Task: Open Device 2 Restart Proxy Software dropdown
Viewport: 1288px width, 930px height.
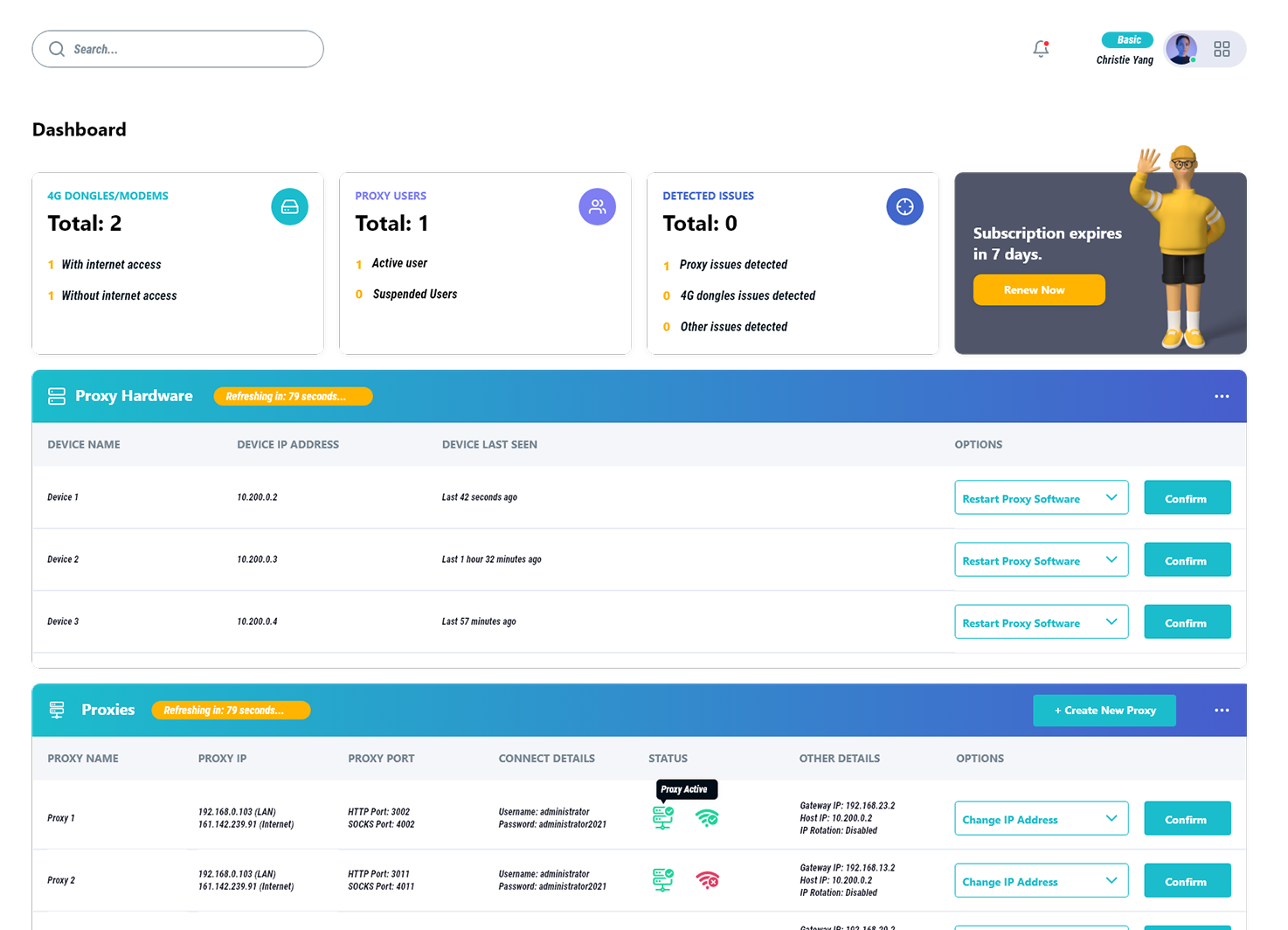Action: [1041, 559]
